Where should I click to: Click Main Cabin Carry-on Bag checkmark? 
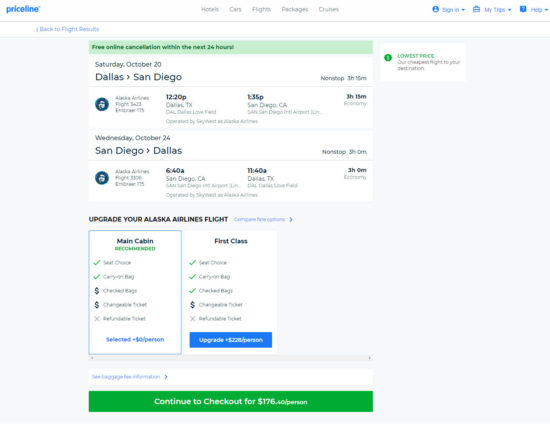pyautogui.click(x=97, y=277)
